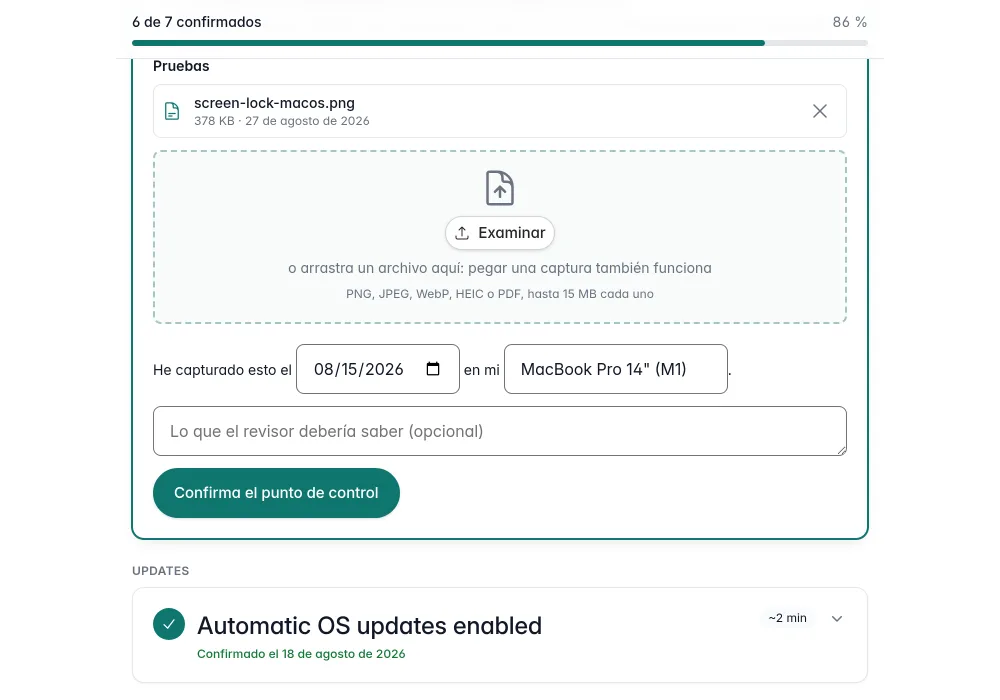
Task: Click the progress bar of confirmed checkpoints
Action: (x=499, y=43)
